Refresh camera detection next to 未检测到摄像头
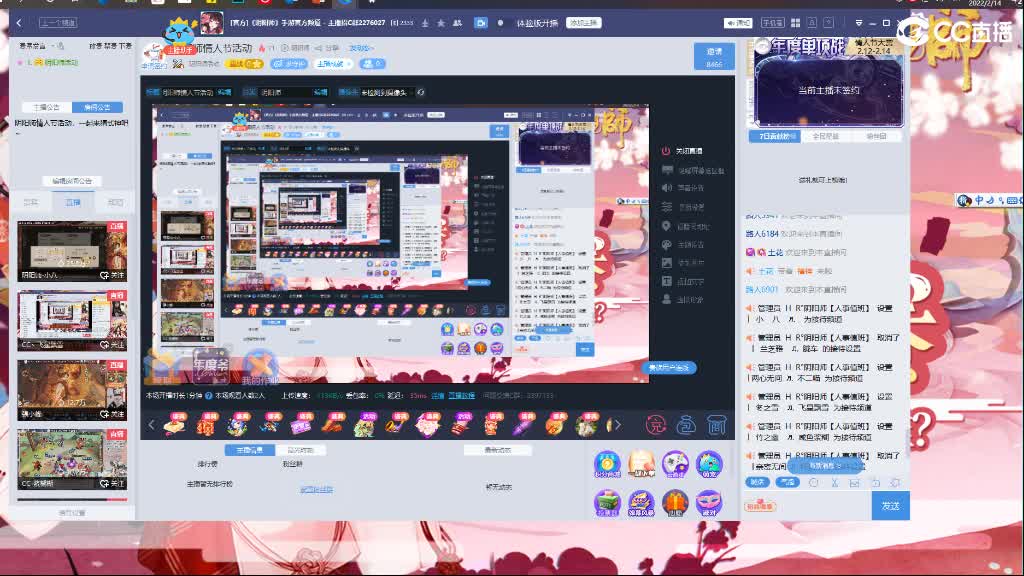Viewport: 1024px width, 576px height. coord(421,93)
